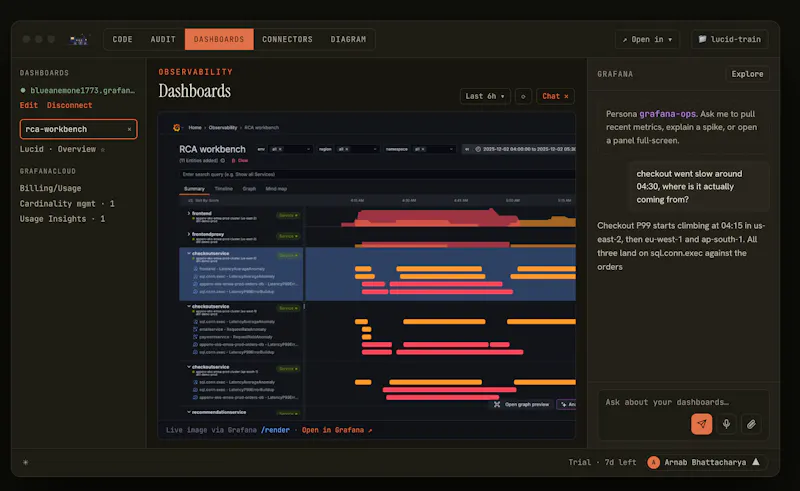Click Open in Grafana link
Screen dimensions: 800x491
337,430
